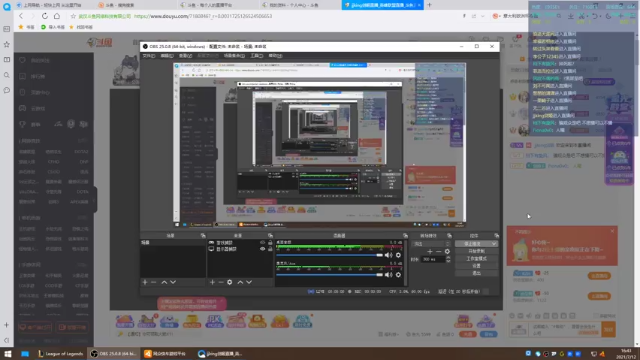Open OBS 场景集合 menu
The image size is (640, 360).
(234, 56)
